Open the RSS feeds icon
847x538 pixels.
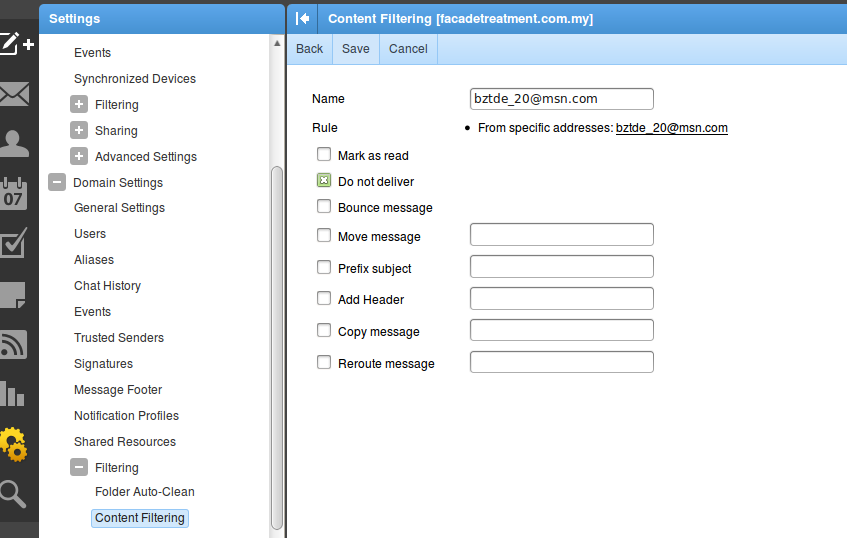click(14, 344)
